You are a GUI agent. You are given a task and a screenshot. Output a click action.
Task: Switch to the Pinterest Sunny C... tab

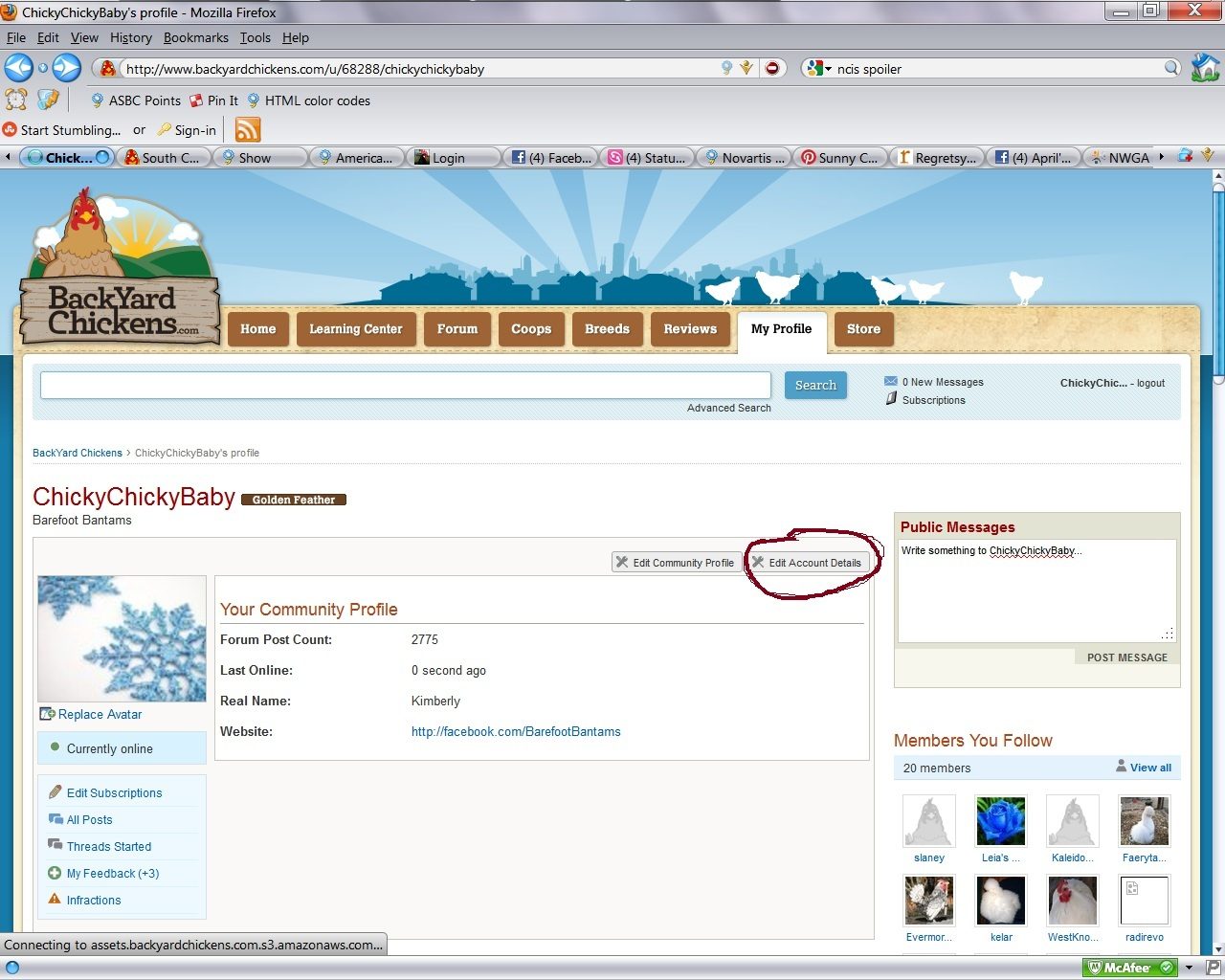tap(839, 158)
